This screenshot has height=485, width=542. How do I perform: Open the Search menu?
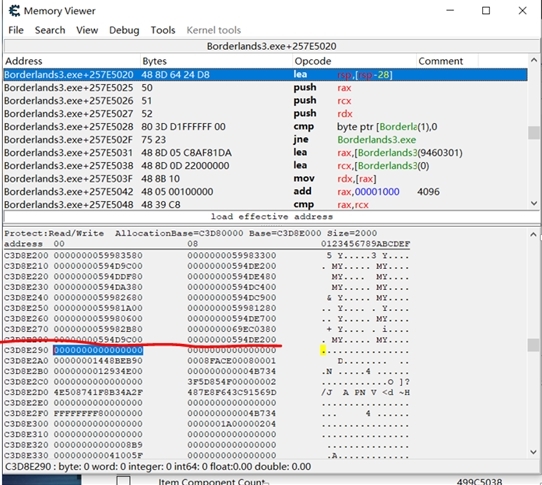click(50, 30)
